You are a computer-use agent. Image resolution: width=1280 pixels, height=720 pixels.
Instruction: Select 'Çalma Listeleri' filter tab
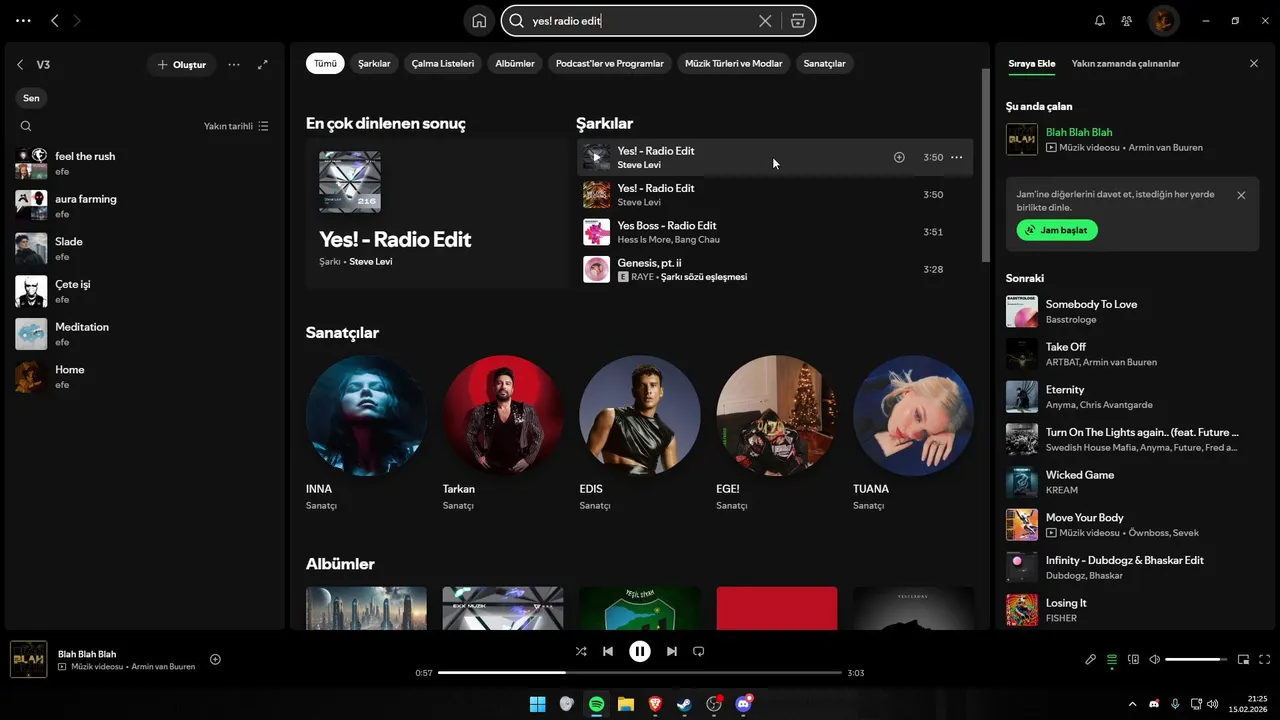click(x=443, y=63)
